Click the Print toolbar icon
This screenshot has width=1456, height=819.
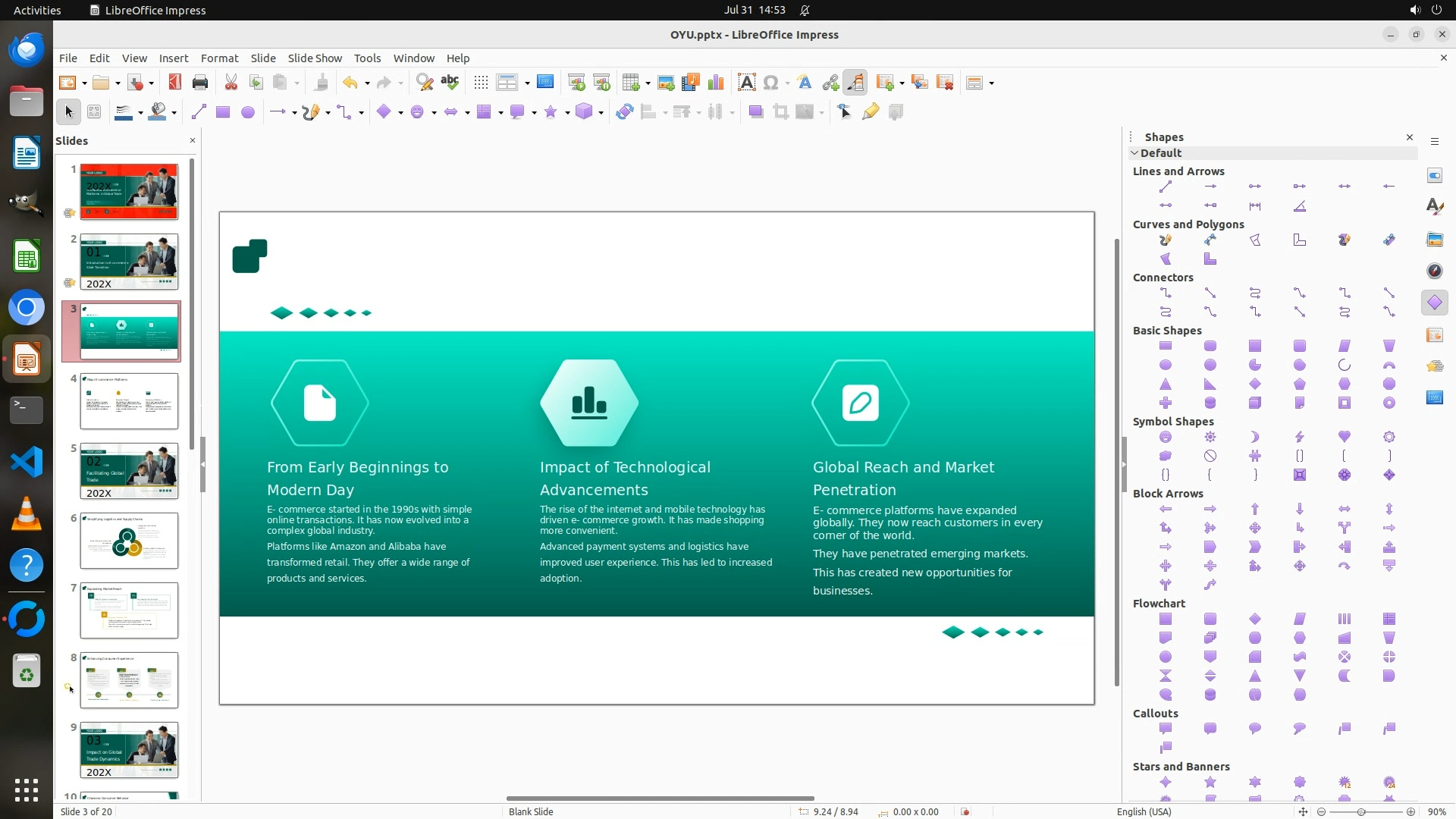click(x=200, y=83)
